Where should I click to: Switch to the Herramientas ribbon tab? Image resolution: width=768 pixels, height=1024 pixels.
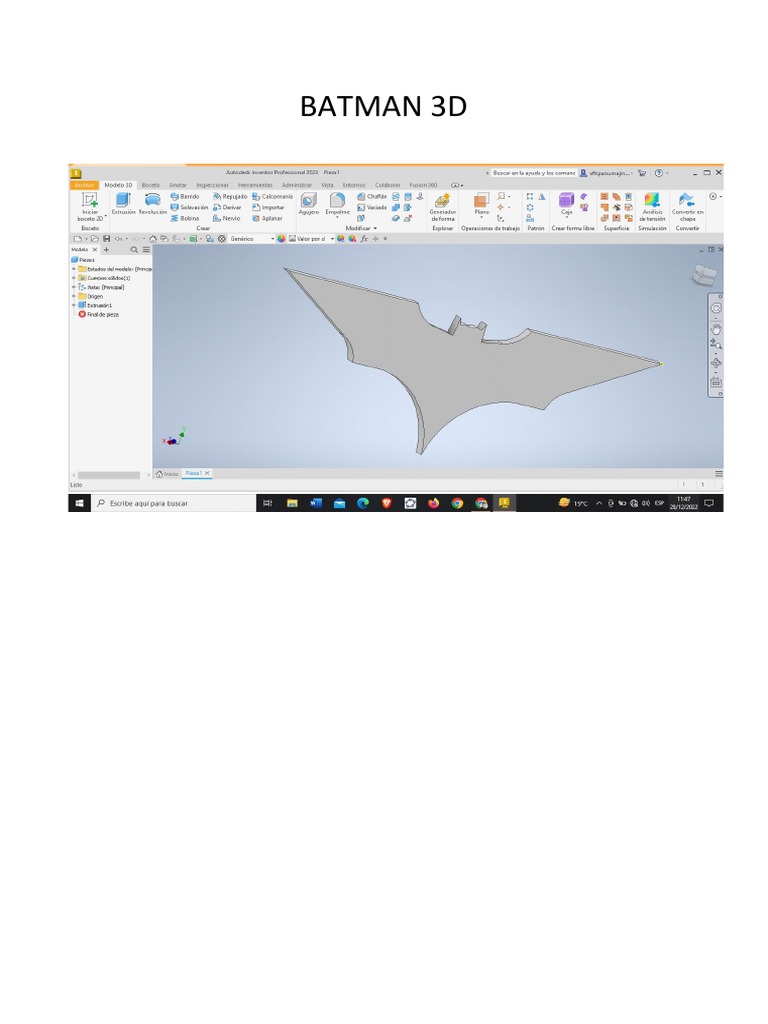(255, 185)
